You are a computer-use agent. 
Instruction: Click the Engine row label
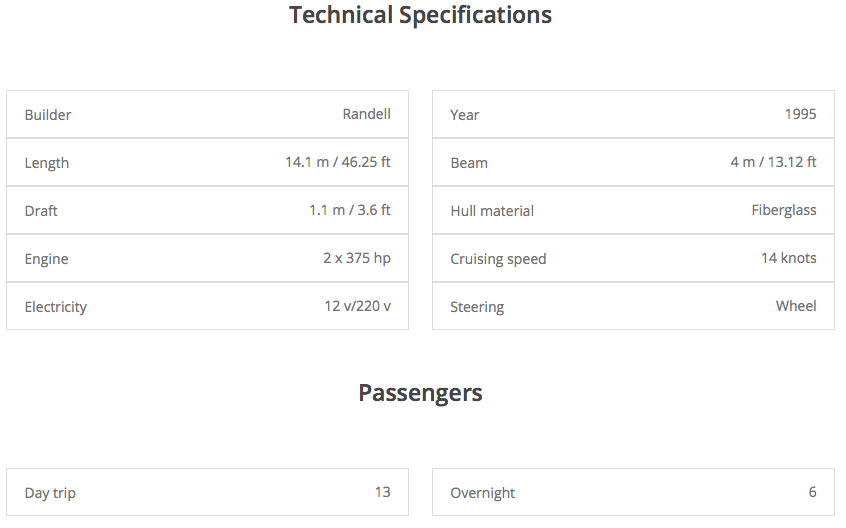tap(46, 259)
